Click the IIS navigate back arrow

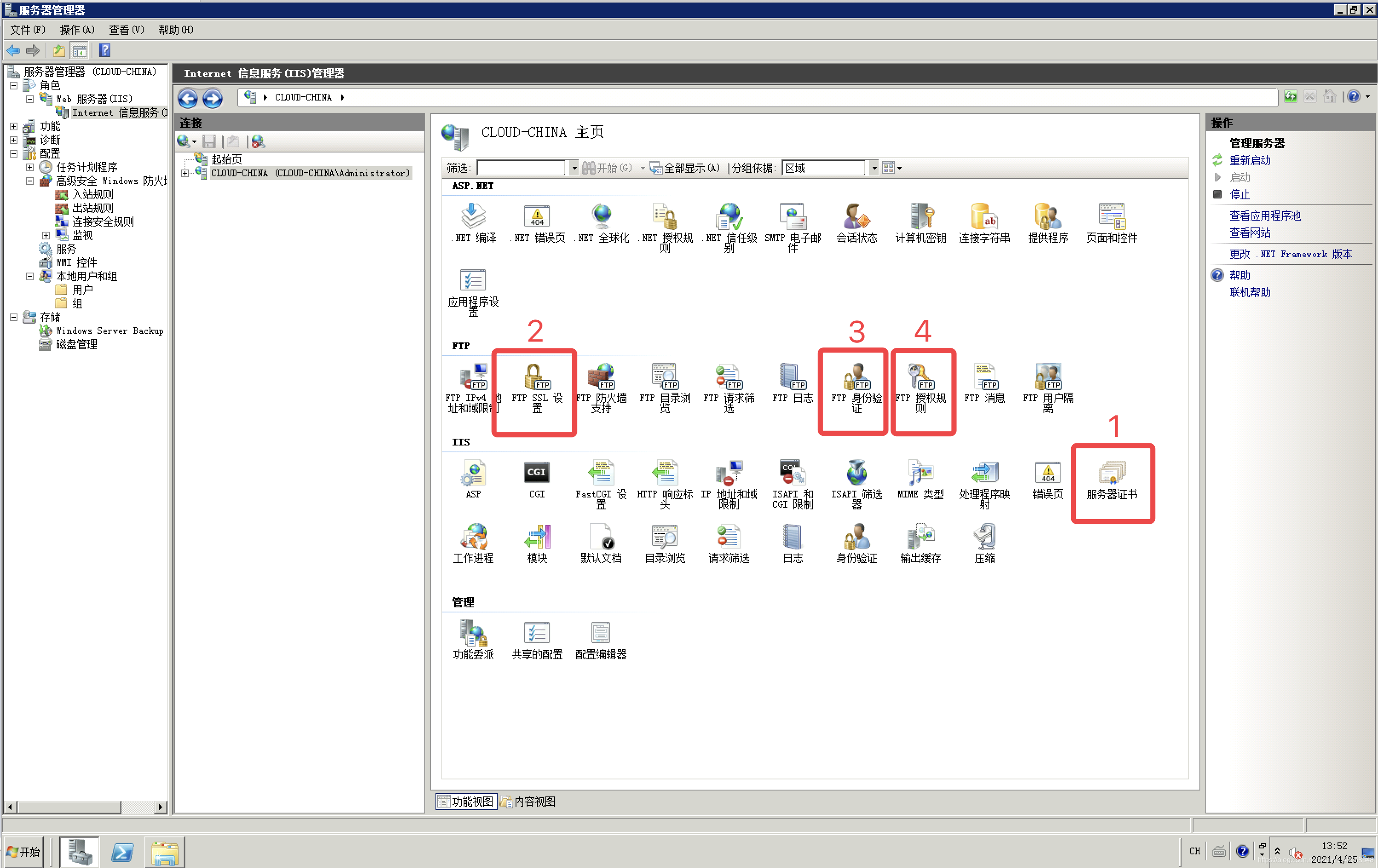coord(188,98)
